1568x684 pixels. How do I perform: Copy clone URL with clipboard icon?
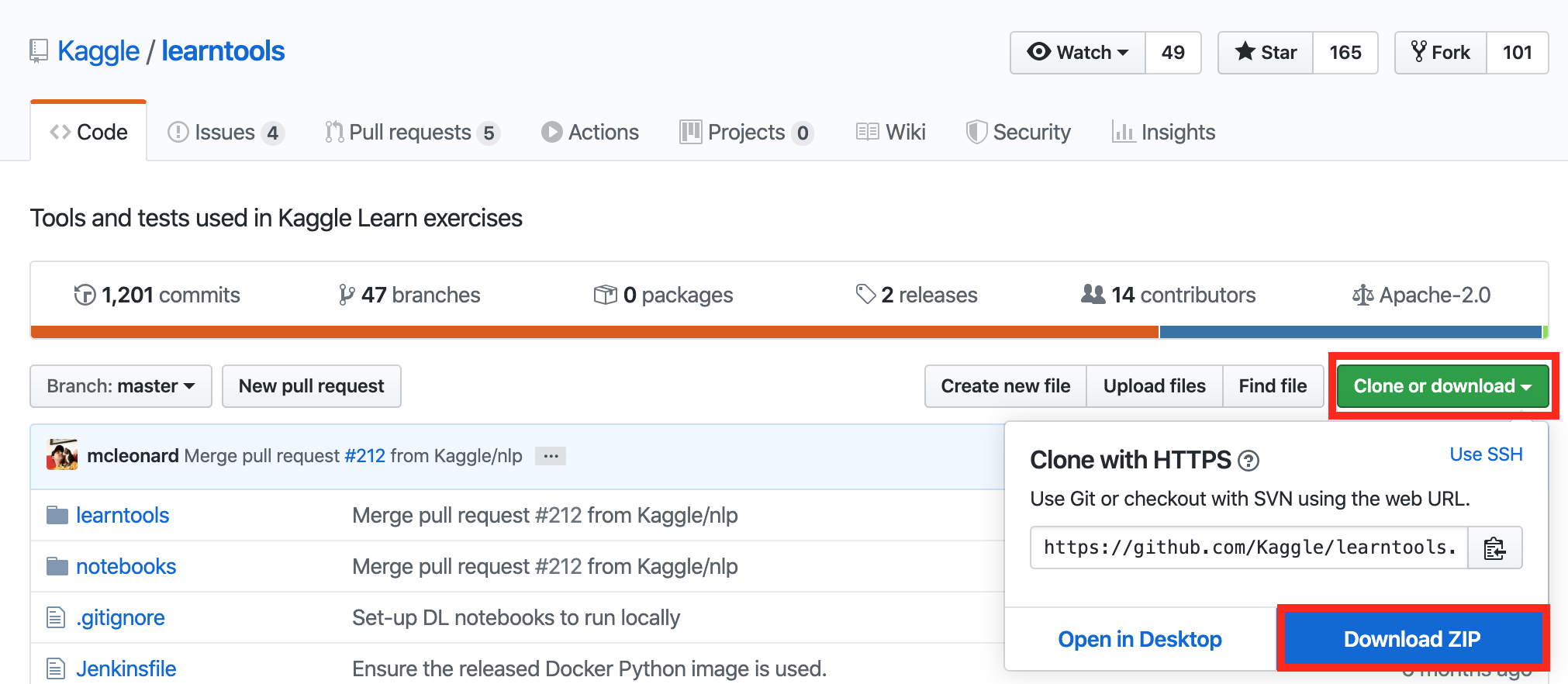point(1495,548)
